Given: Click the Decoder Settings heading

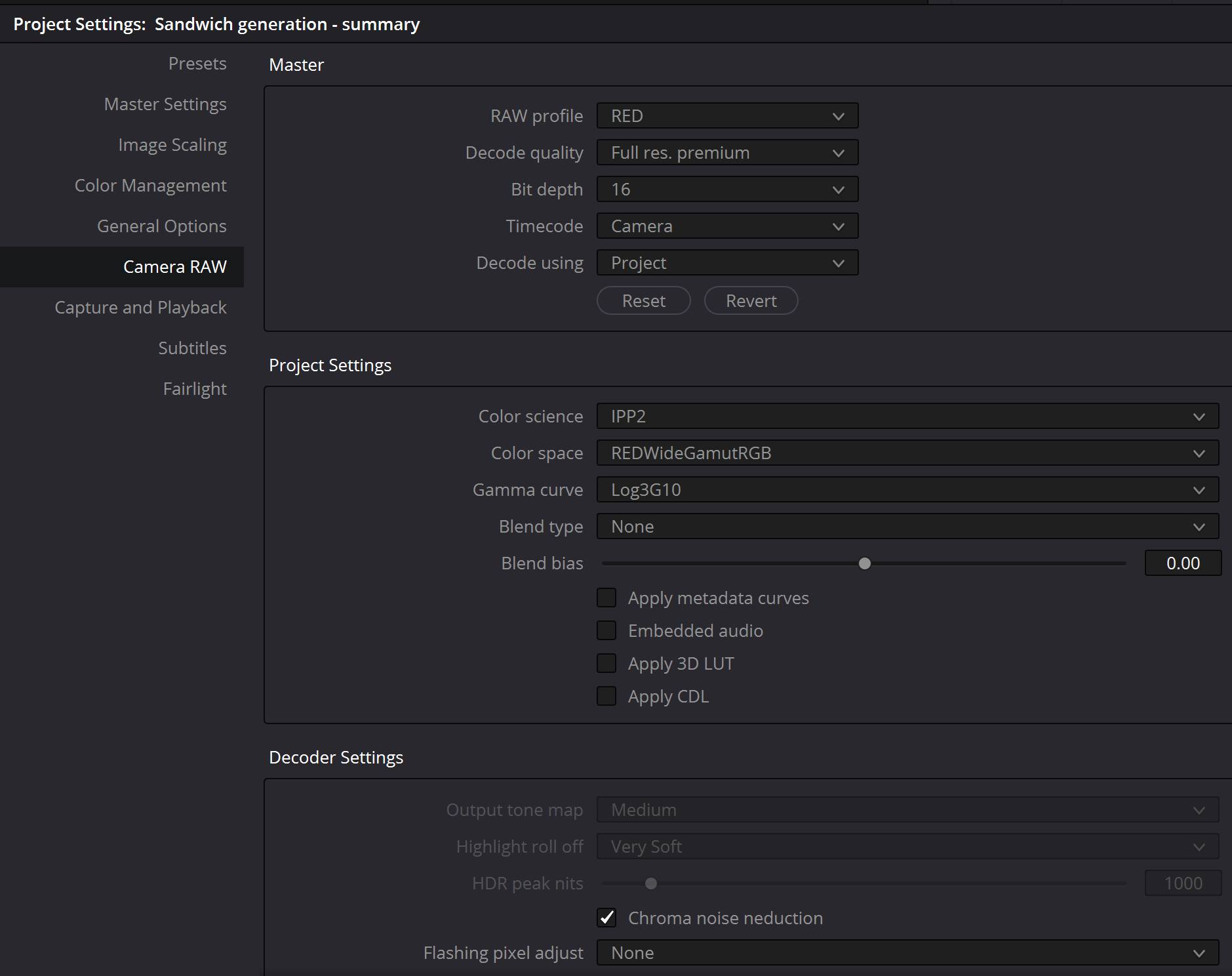Looking at the screenshot, I should [336, 758].
